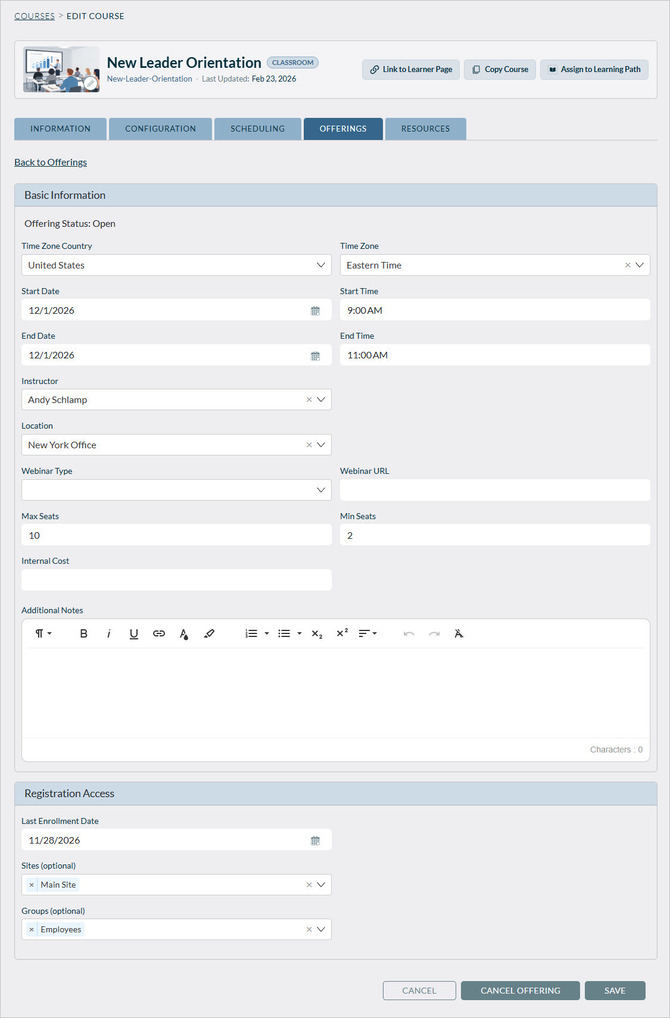This screenshot has height=1018, width=670.
Task: Open the End Date calendar picker
Action: (316, 356)
